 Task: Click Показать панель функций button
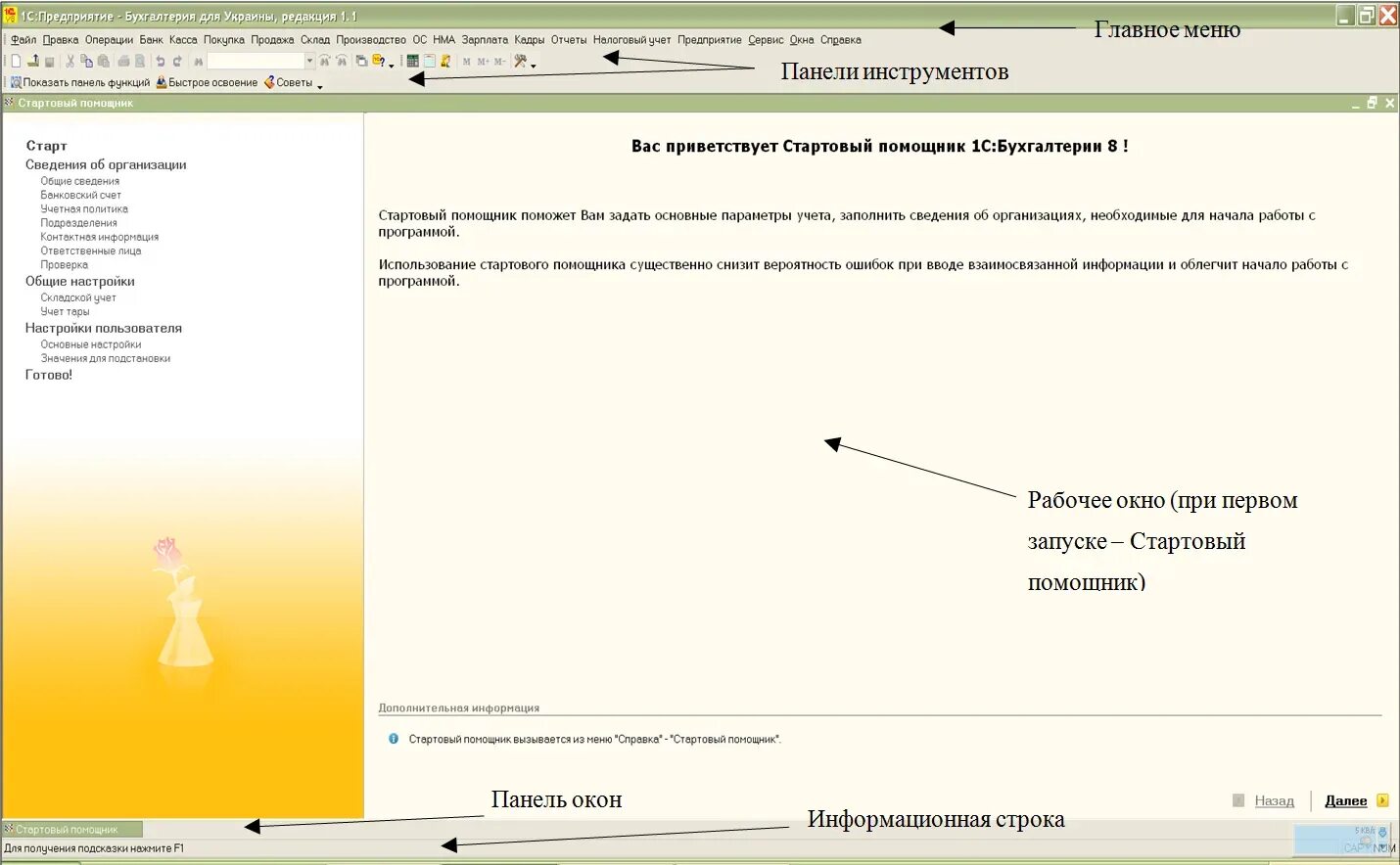point(80,82)
